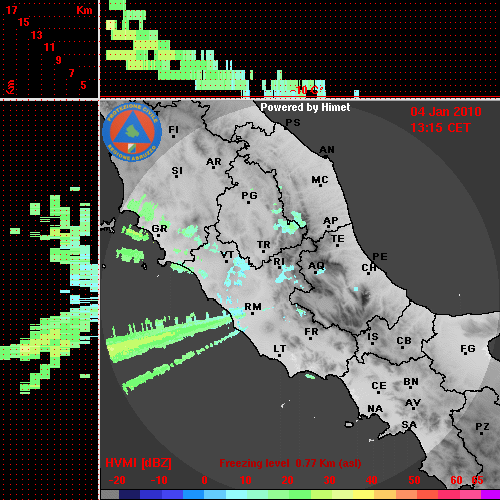Click the '-10 C°' isotherm label
The image size is (500, 500).
(x=307, y=90)
